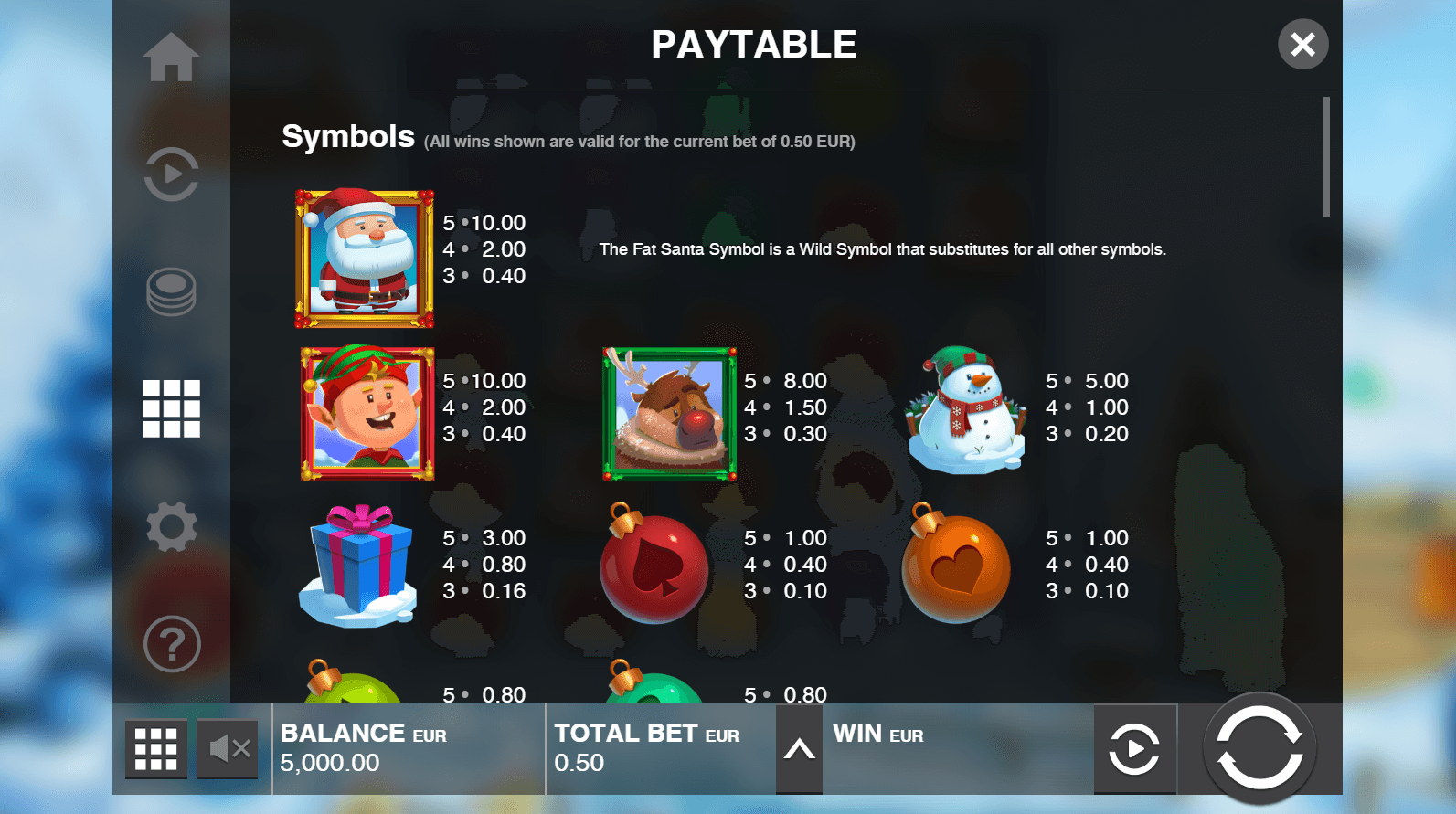Image resolution: width=1456 pixels, height=814 pixels.
Task: Select the red spade ornament symbol
Action: point(654,564)
